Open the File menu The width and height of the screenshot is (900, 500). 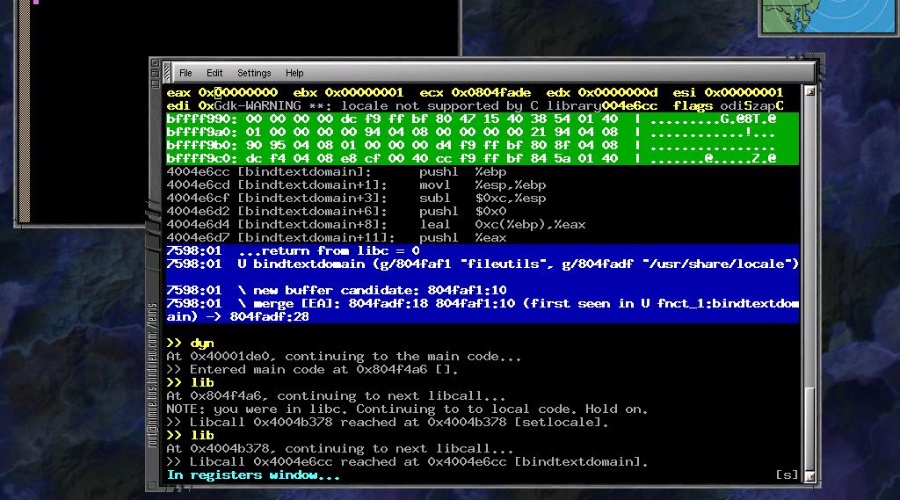[186, 73]
